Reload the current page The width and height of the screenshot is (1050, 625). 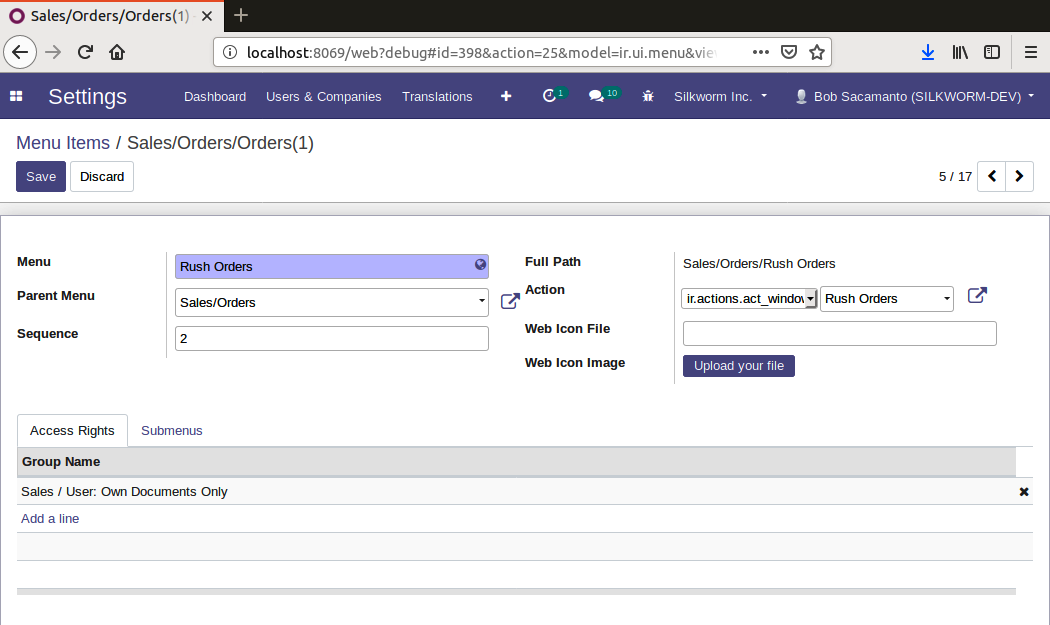(x=85, y=52)
